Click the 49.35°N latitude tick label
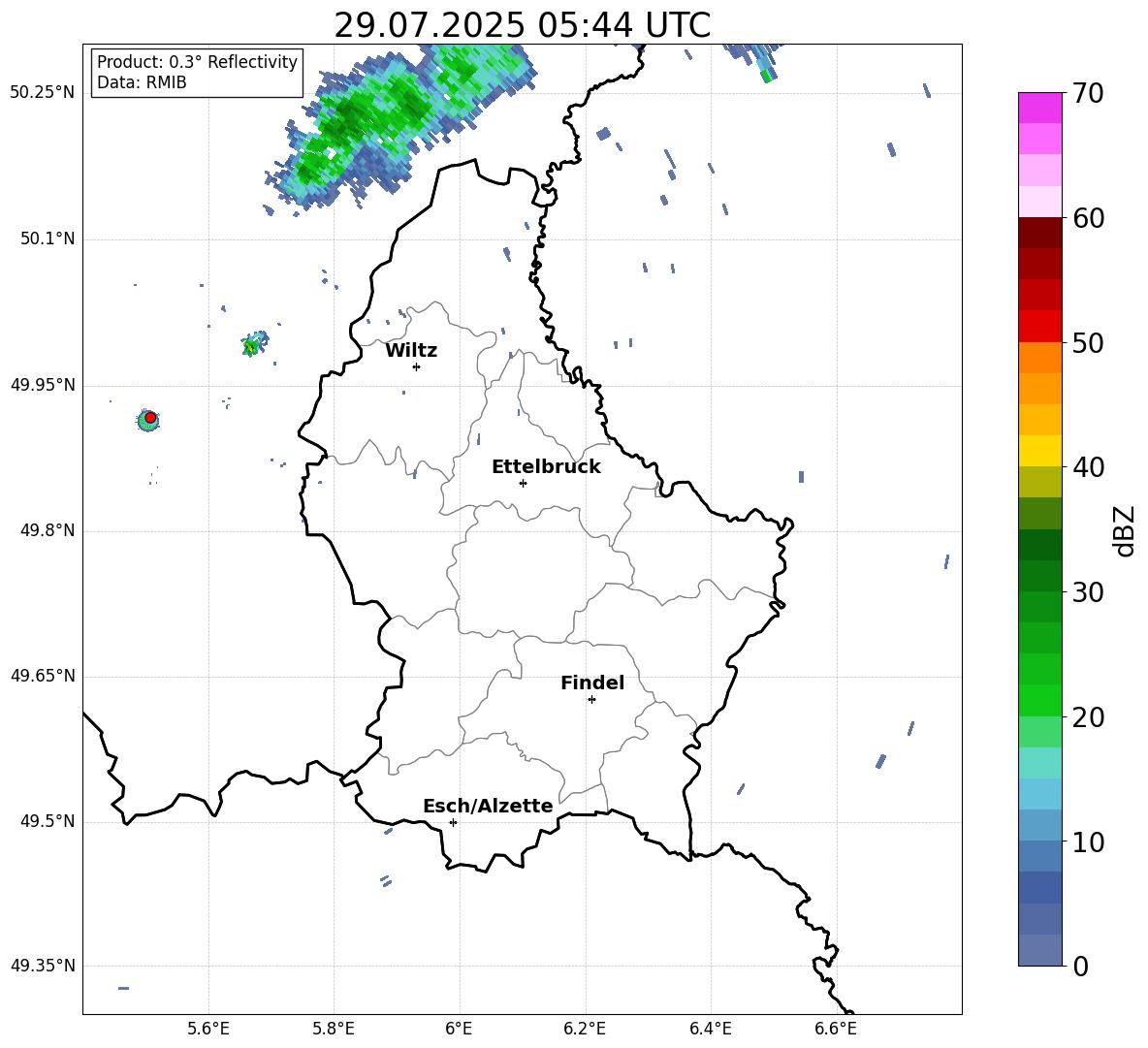This screenshot has width=1148, height=1048. click(43, 966)
